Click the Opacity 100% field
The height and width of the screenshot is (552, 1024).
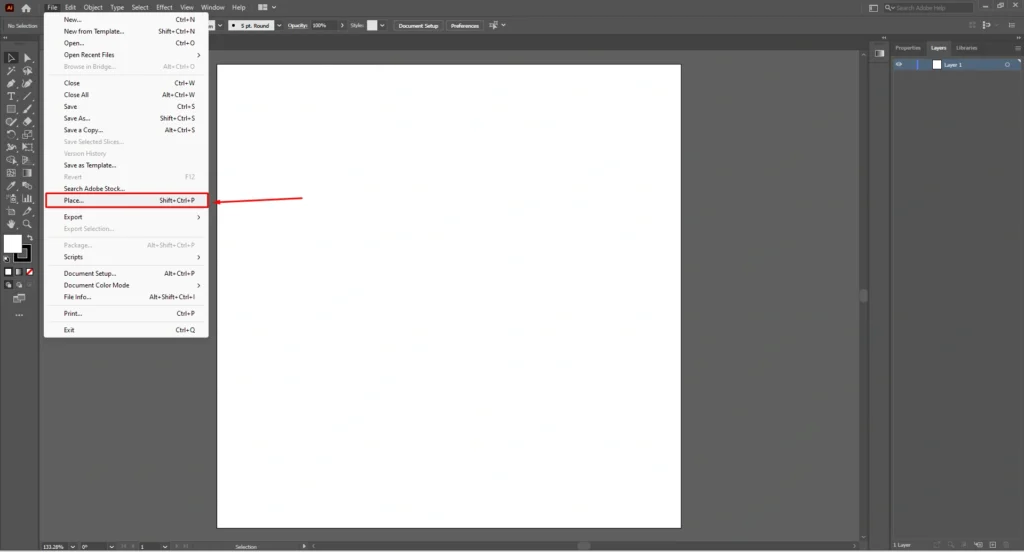click(323, 25)
